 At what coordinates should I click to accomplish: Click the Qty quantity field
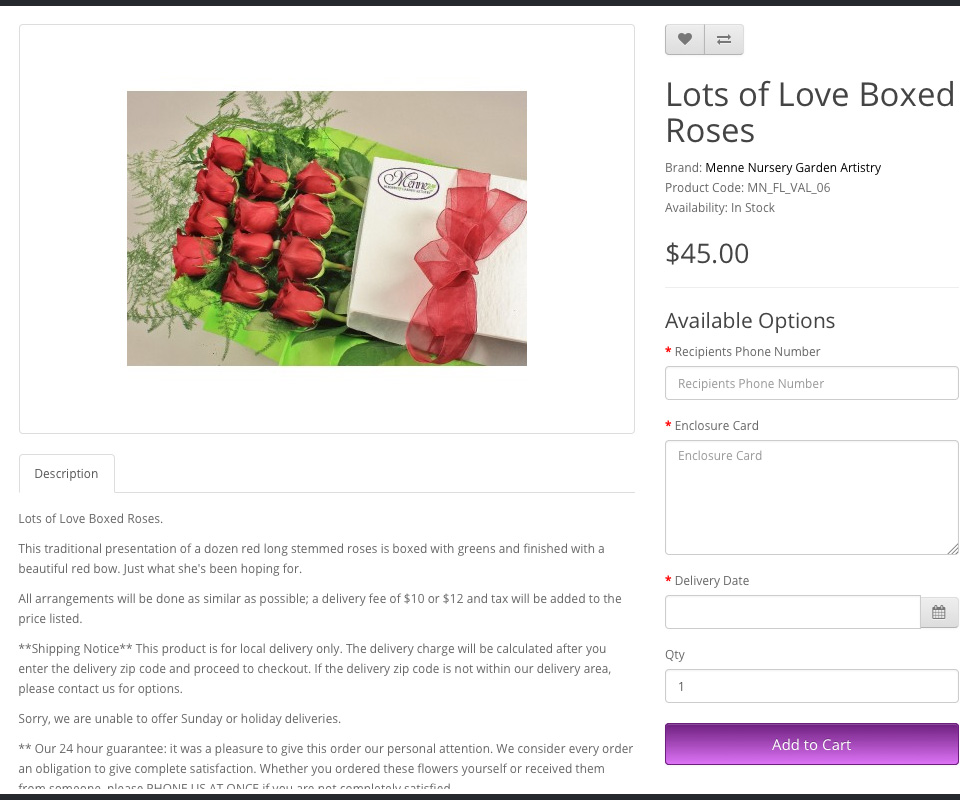click(811, 686)
